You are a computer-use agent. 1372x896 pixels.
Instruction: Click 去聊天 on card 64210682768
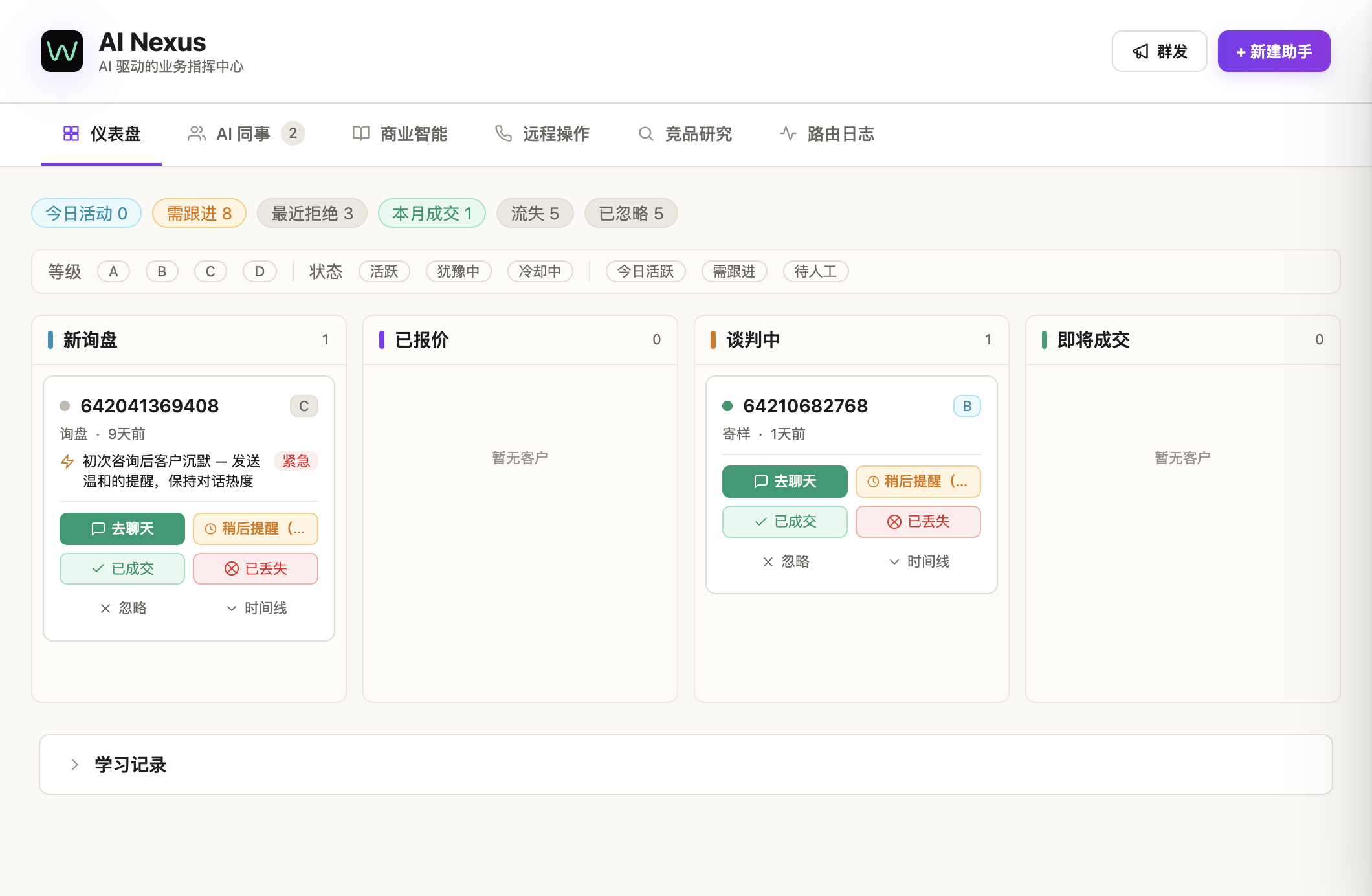click(x=785, y=482)
